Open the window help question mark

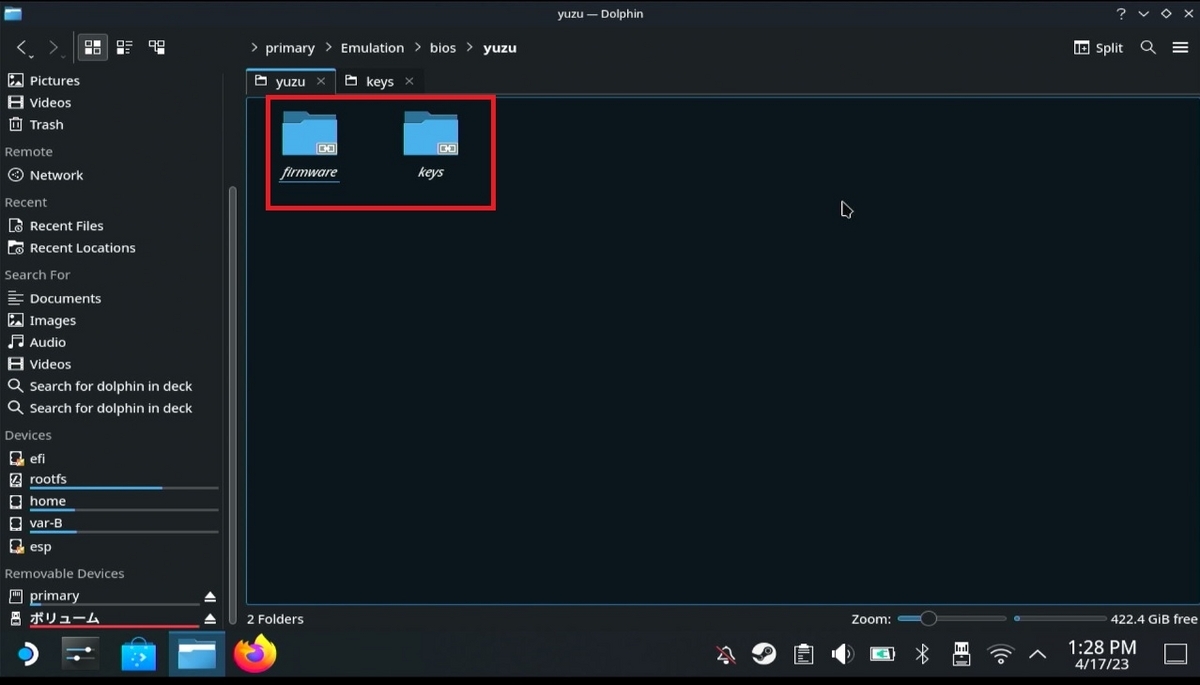tap(1121, 14)
